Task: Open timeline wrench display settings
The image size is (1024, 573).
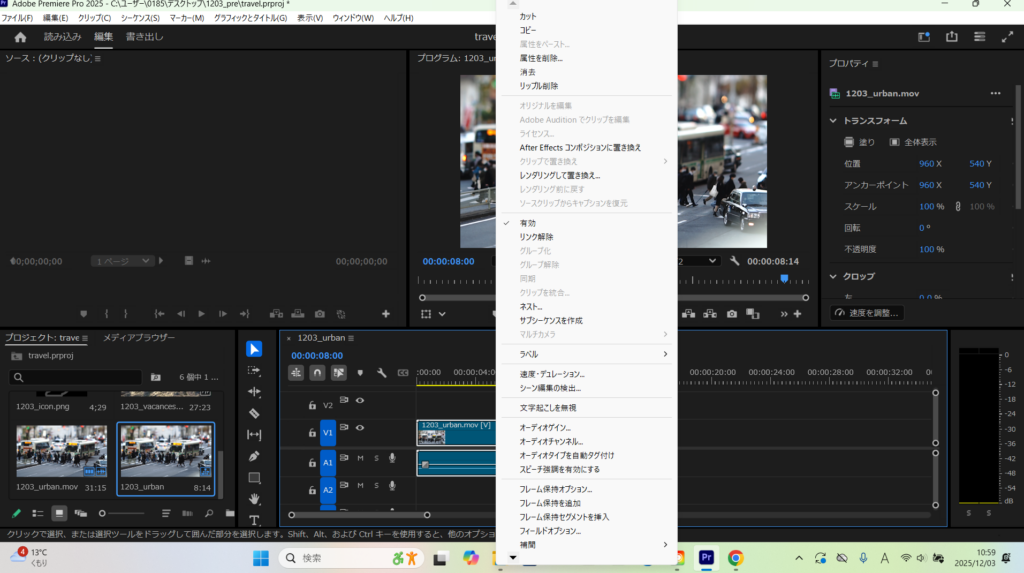Action: pos(381,372)
